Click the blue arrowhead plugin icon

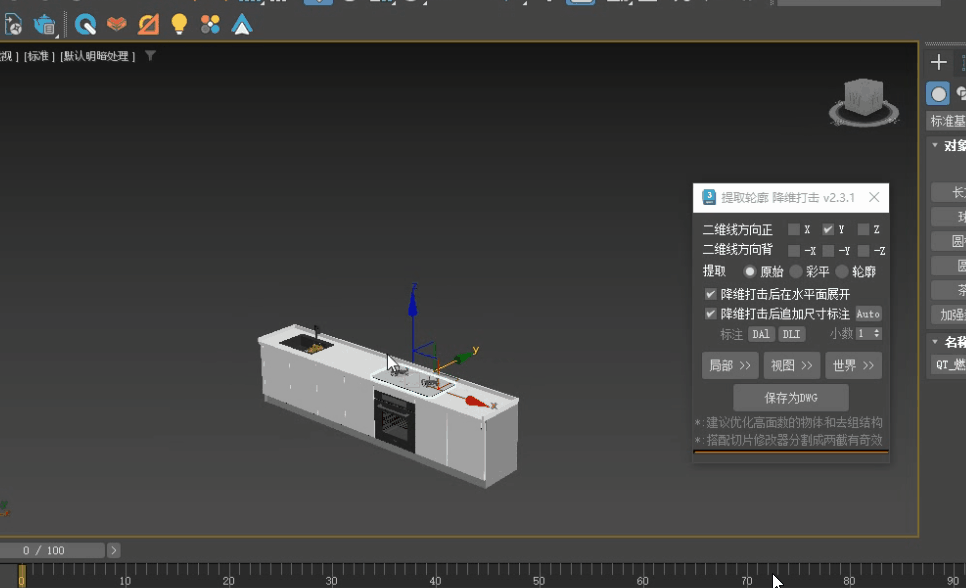(242, 25)
